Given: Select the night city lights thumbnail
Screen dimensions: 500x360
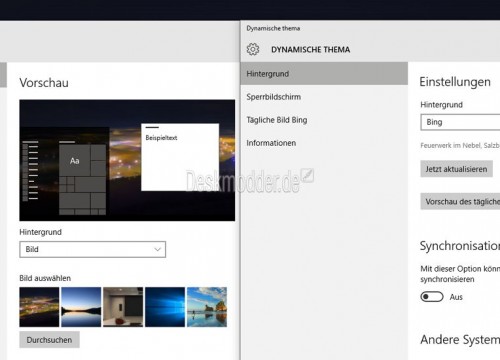Looking at the screenshot, I should pyautogui.click(x=39, y=307).
